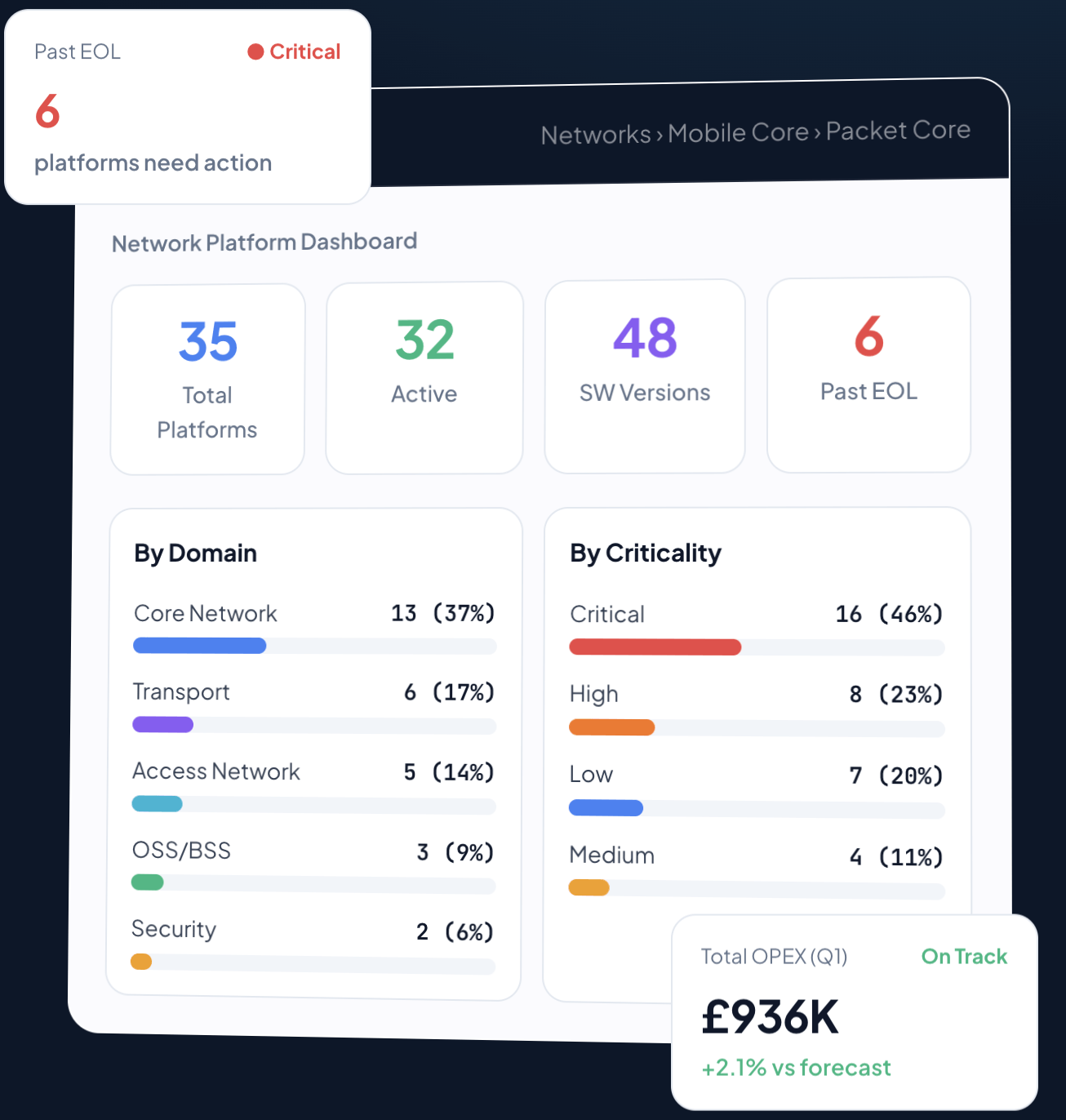Select the Packet Core breadcrumb
Screen dimensions: 1066x1120
898,130
